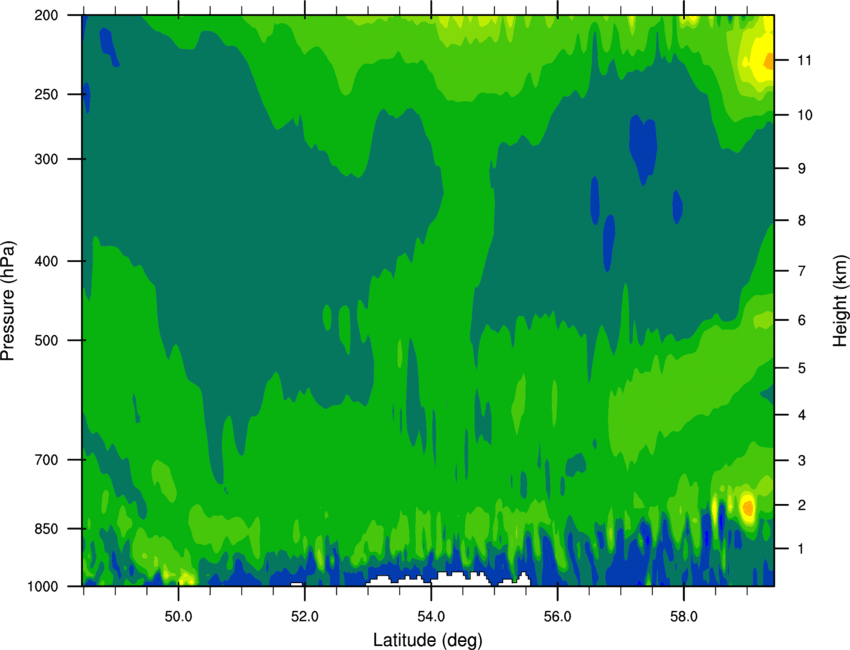Viewport: 850px width, 650px height.
Task: Click the 56.0 latitude tick label
Action: 557,617
